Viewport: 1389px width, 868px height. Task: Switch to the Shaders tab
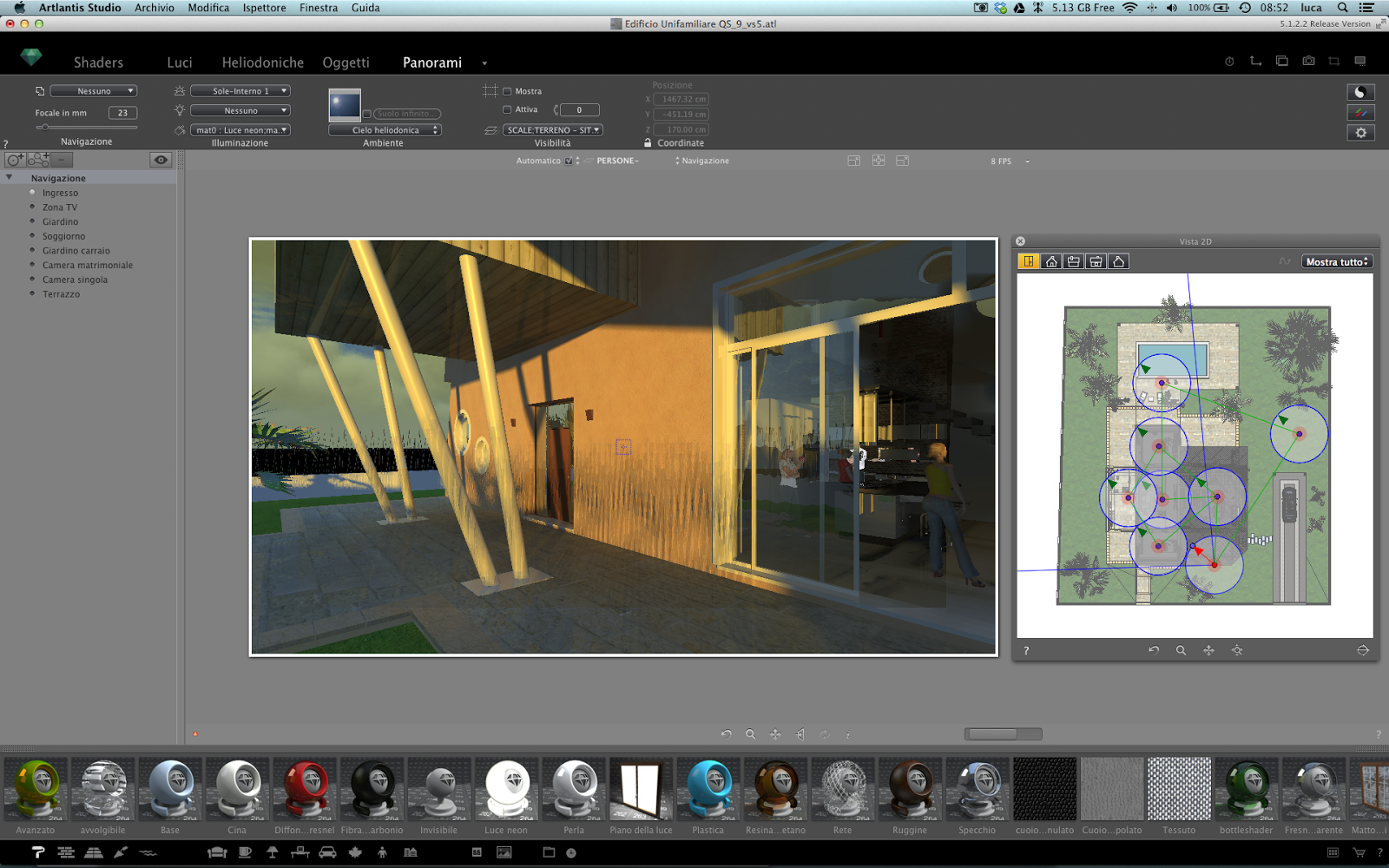[x=98, y=62]
